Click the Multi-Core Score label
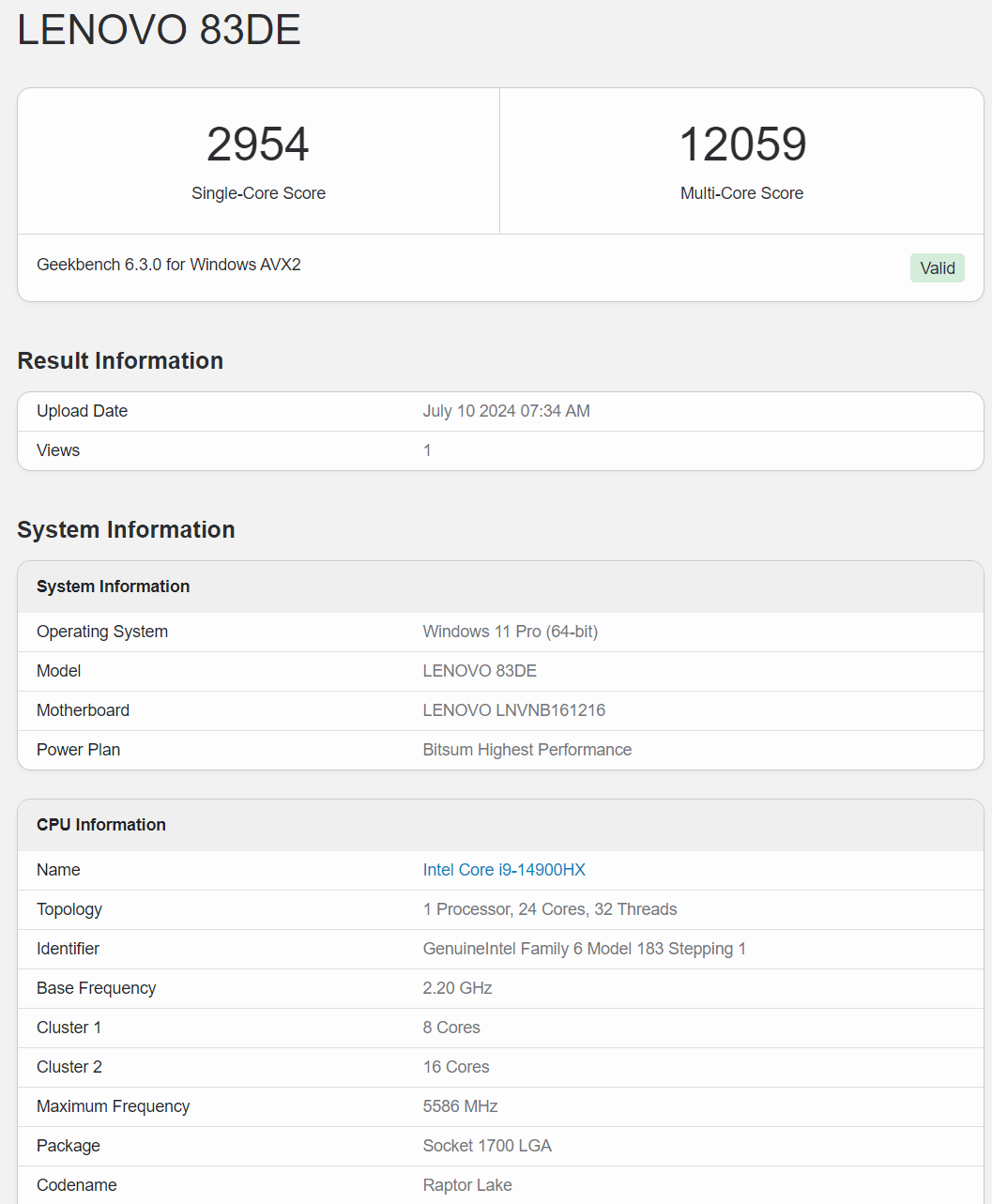 (742, 193)
